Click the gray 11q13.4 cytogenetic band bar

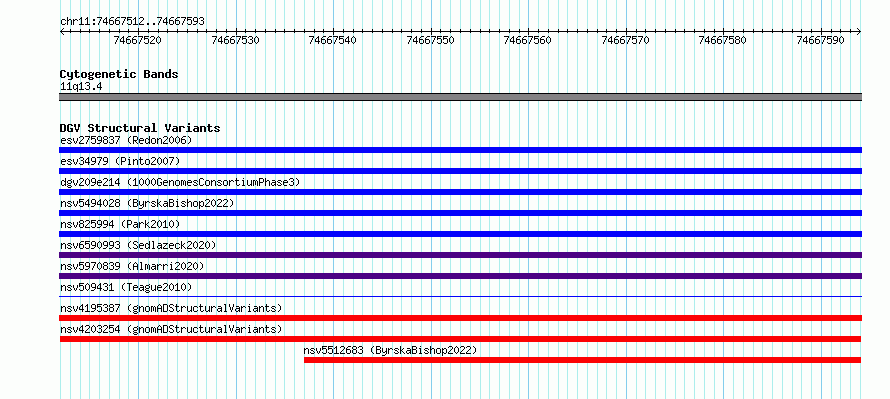tap(460, 97)
